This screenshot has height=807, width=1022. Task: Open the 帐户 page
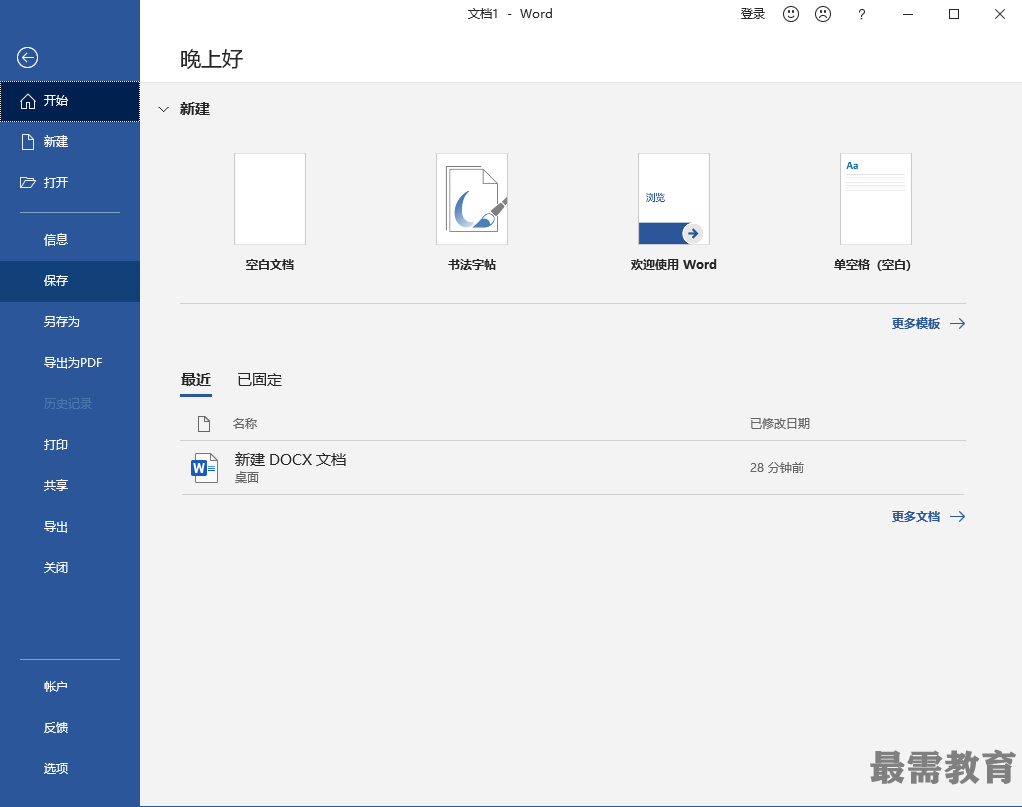tap(70, 686)
